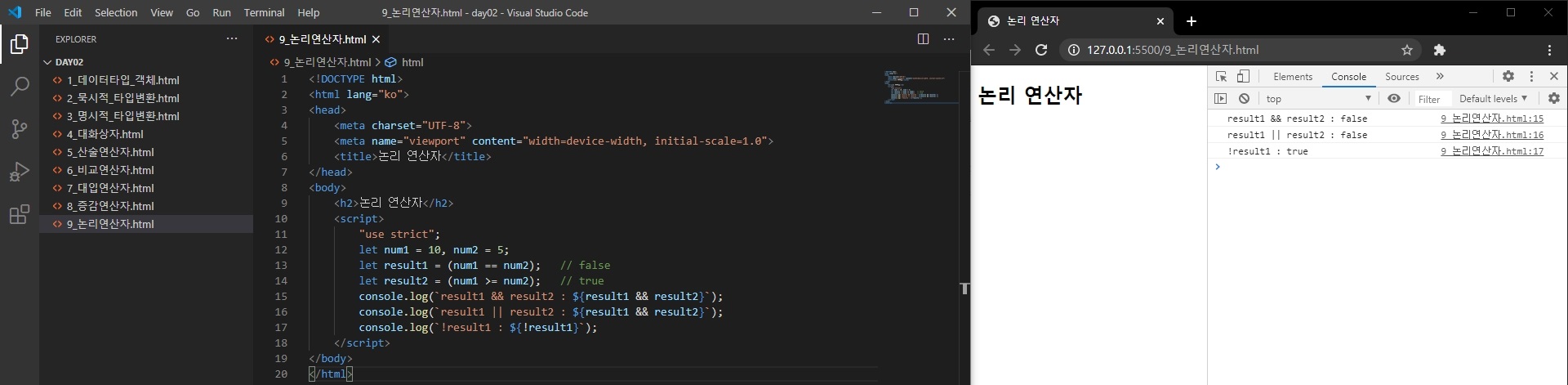This screenshot has height=385, width=1568.
Task: Open source link 9_논리연산자.html:17
Action: 1492,151
